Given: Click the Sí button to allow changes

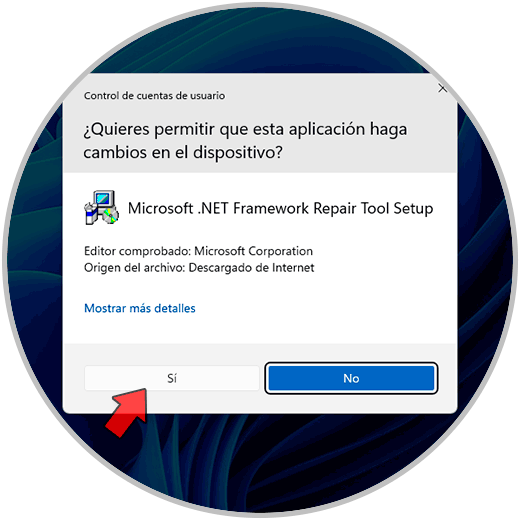Looking at the screenshot, I should (172, 378).
